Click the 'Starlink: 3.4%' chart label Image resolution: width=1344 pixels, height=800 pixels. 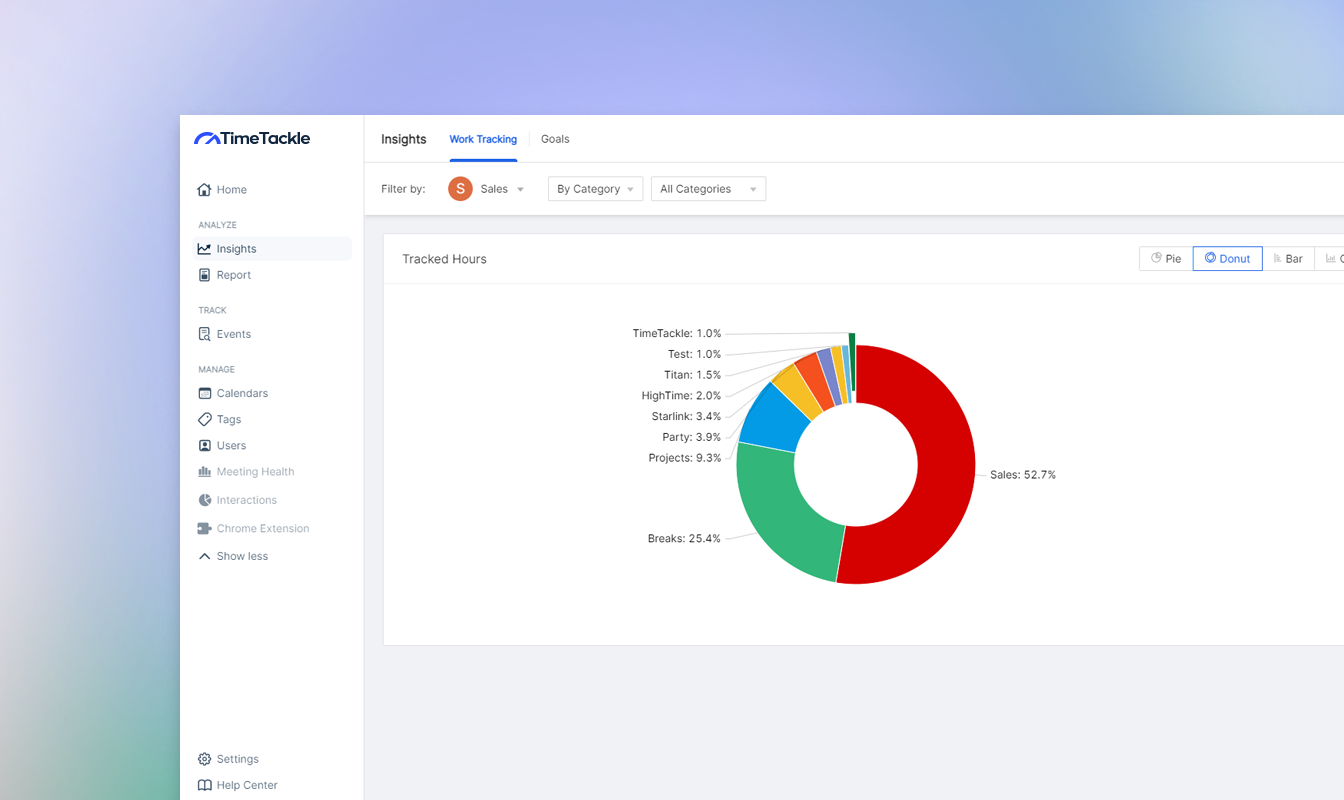(686, 416)
